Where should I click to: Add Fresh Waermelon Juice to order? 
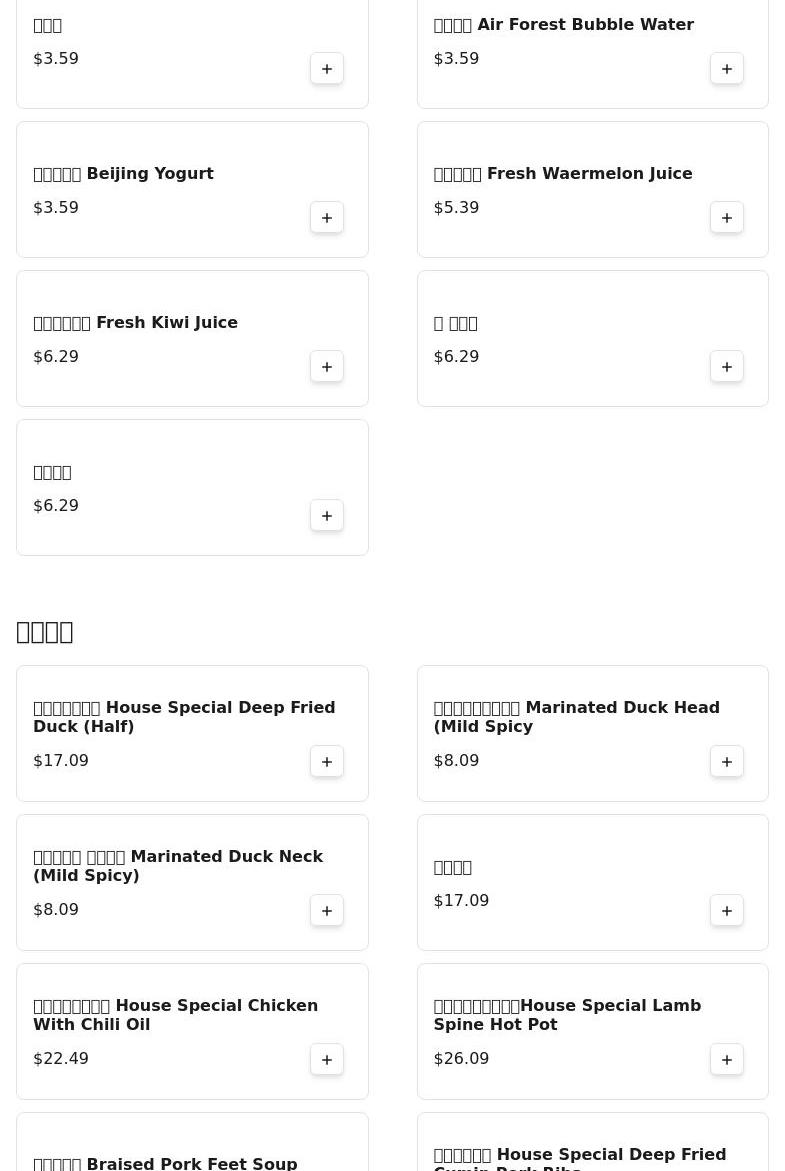(727, 218)
